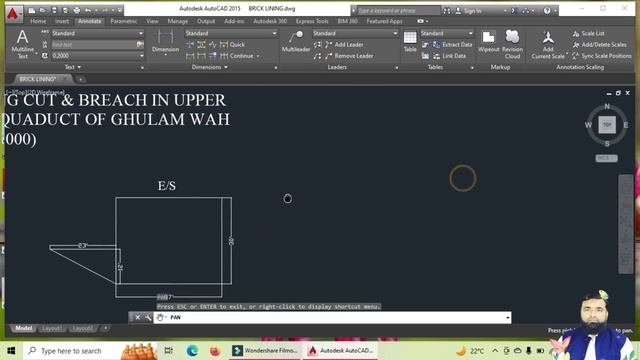This screenshot has width=640, height=360.
Task: Click Remove Leader
Action: coord(349,56)
